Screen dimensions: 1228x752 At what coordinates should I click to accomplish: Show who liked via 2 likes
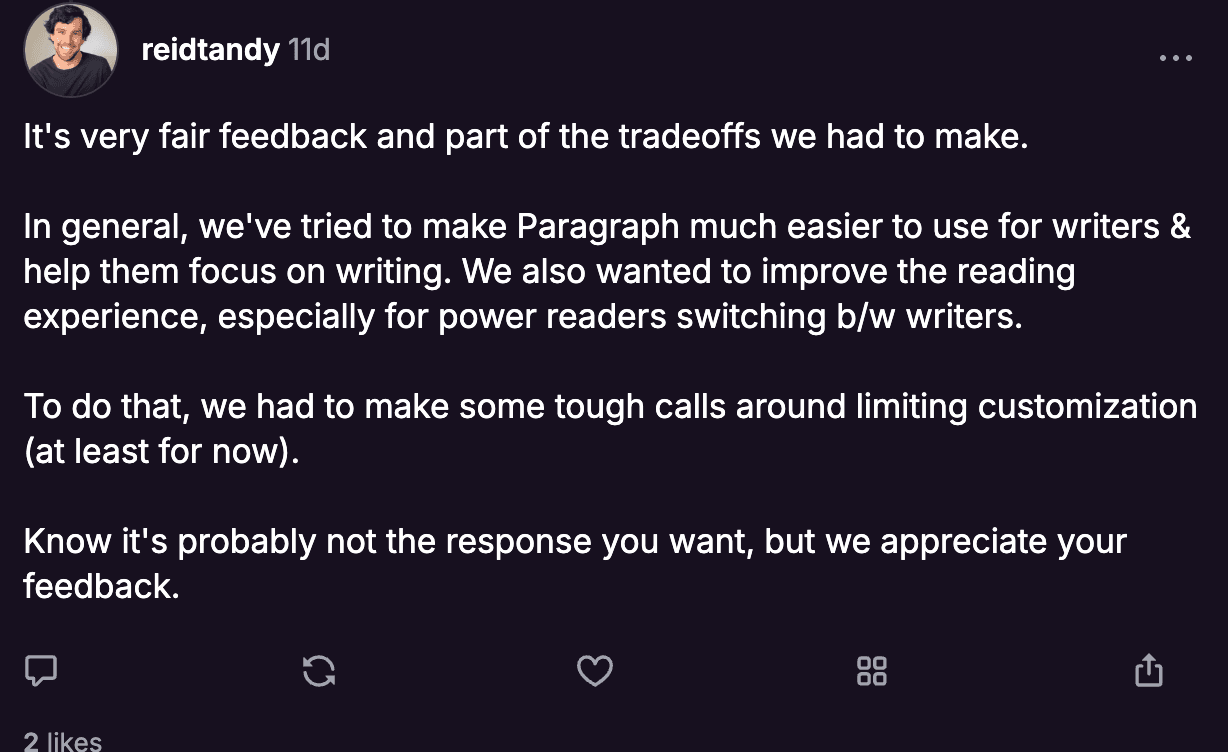[x=62, y=741]
